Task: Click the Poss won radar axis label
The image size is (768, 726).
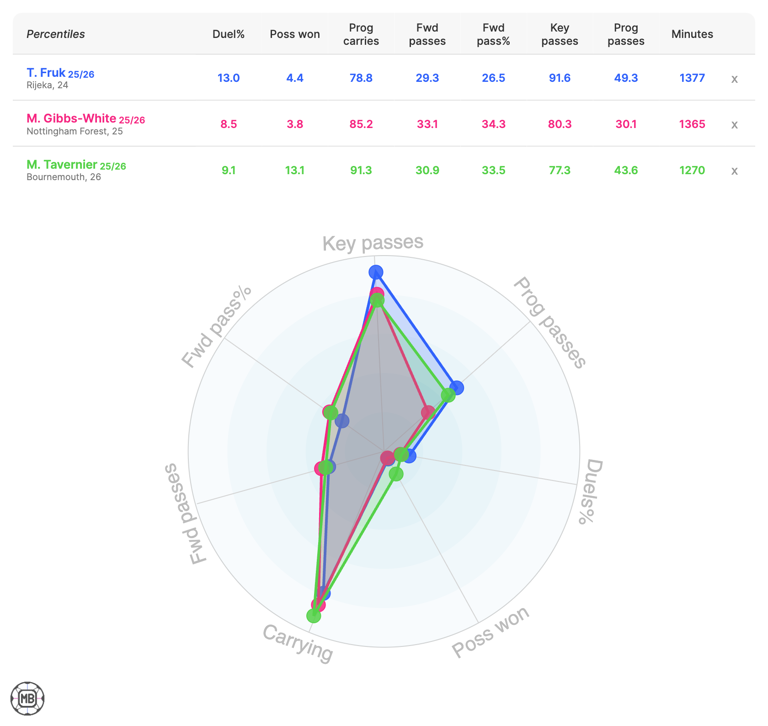Action: coord(490,632)
